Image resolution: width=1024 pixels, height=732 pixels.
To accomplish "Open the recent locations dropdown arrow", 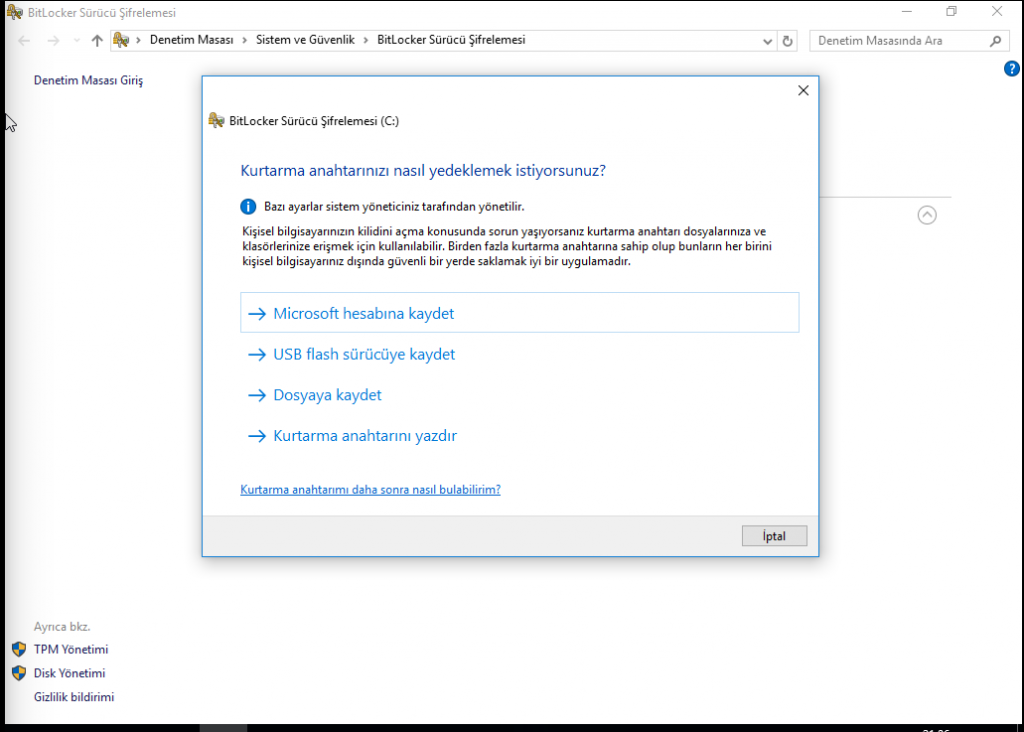I will pos(75,41).
